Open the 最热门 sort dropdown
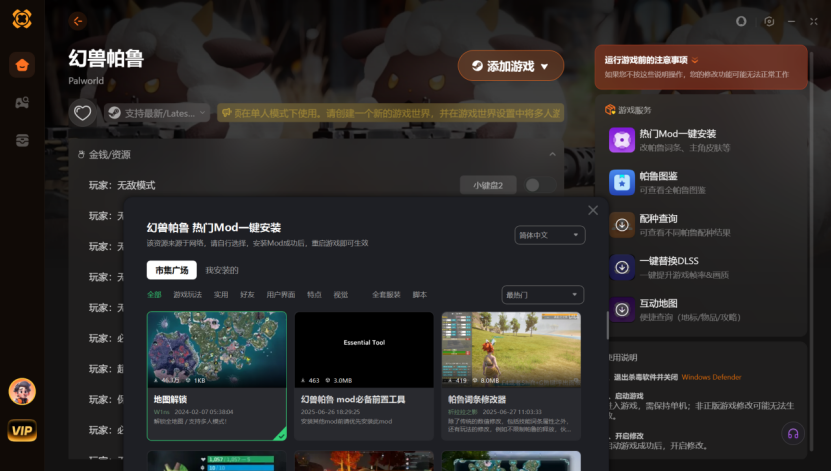The image size is (831, 471). [542, 295]
